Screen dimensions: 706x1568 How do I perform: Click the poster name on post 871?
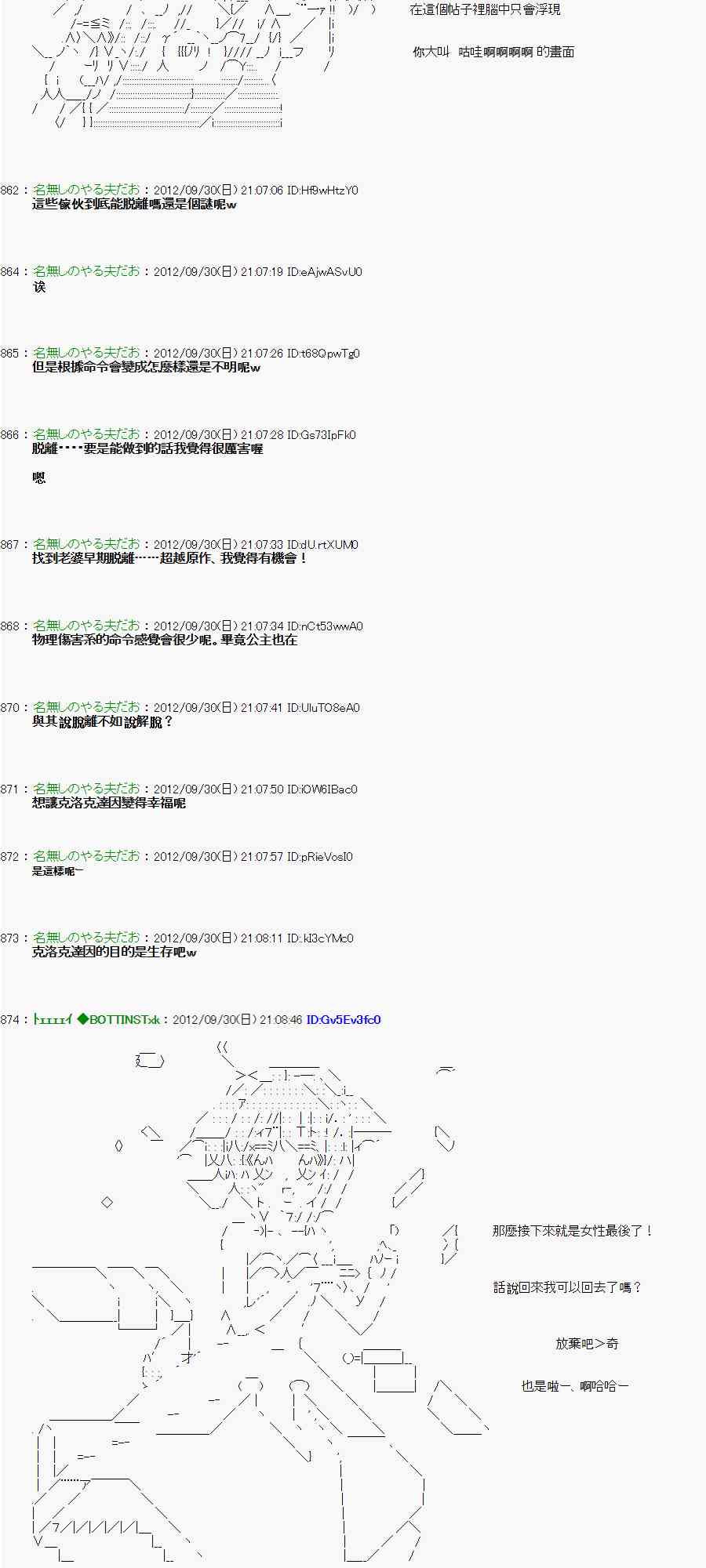coord(86,789)
